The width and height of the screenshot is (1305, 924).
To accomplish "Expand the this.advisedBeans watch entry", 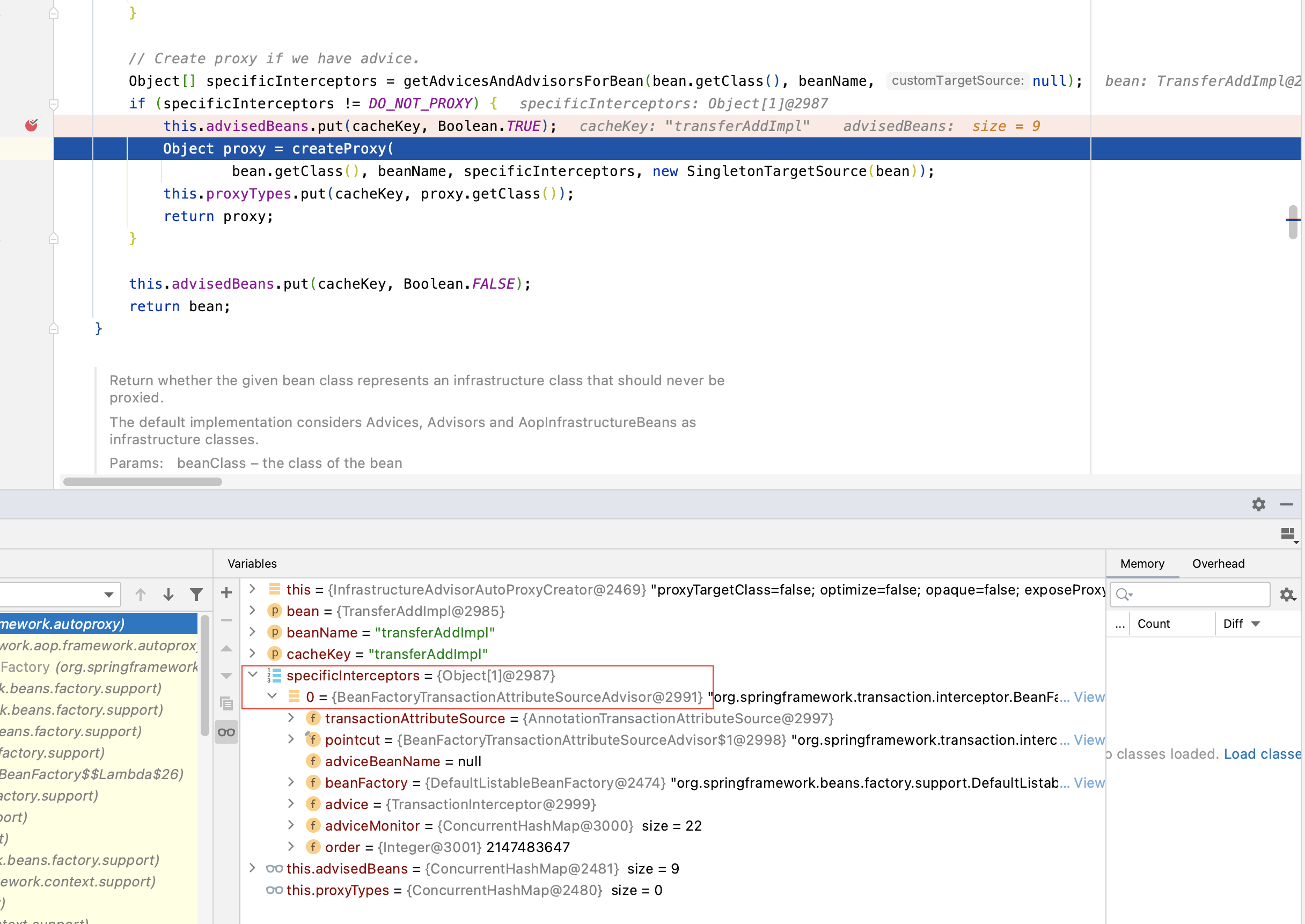I will [x=253, y=868].
